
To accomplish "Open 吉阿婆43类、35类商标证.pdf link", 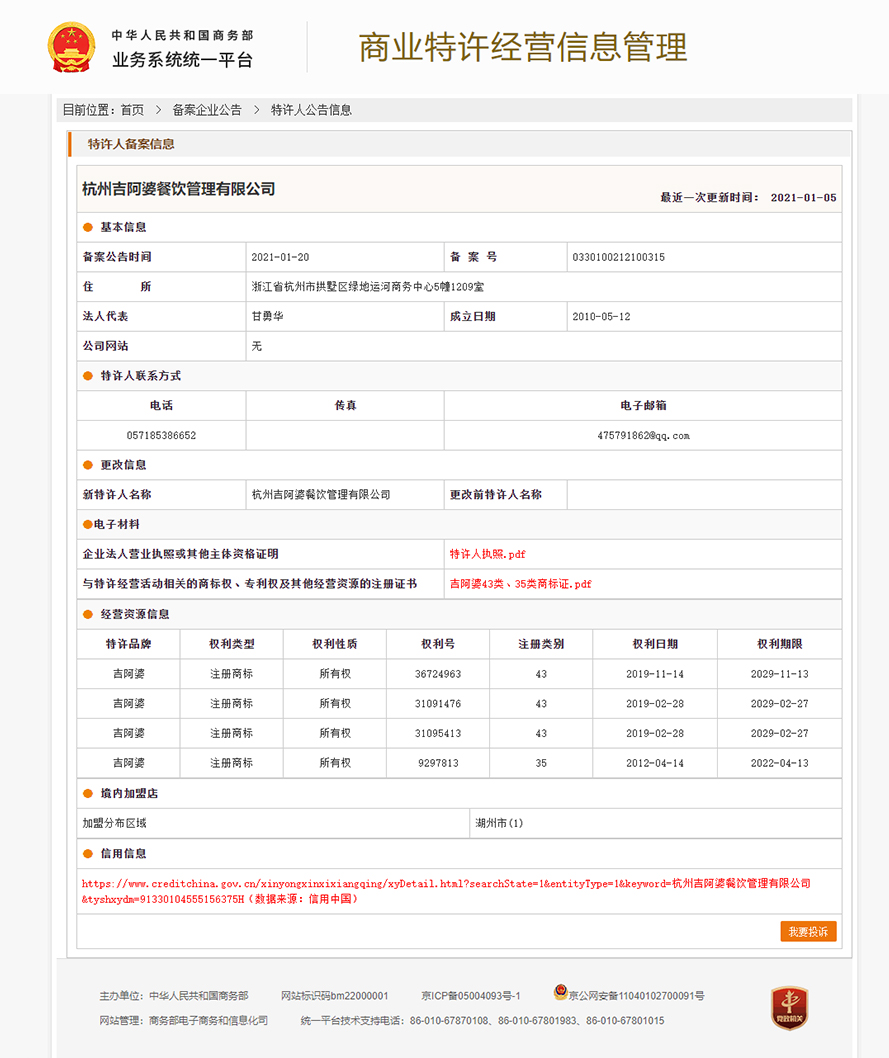I will click(520, 584).
